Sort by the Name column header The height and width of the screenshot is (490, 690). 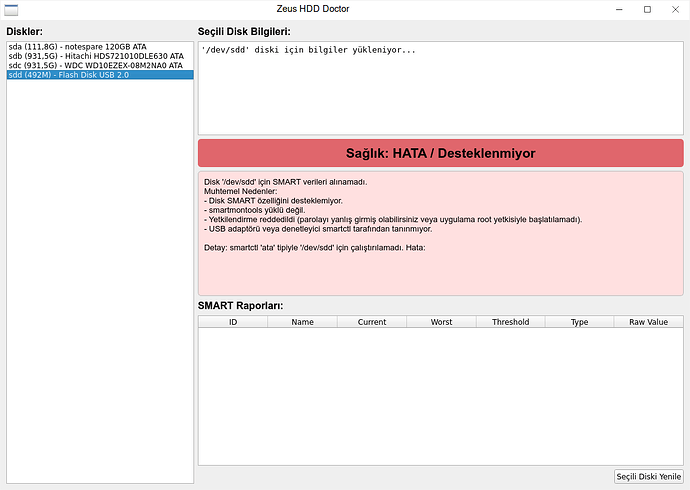302,322
